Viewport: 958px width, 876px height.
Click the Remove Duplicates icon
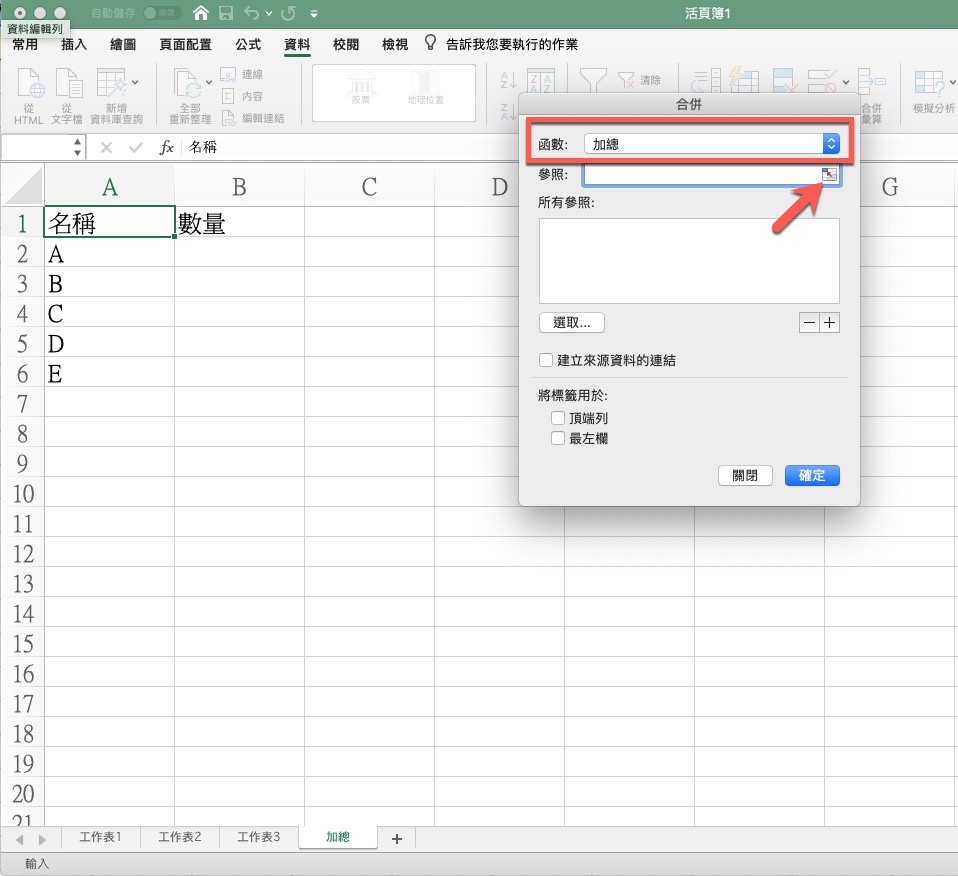(x=784, y=80)
